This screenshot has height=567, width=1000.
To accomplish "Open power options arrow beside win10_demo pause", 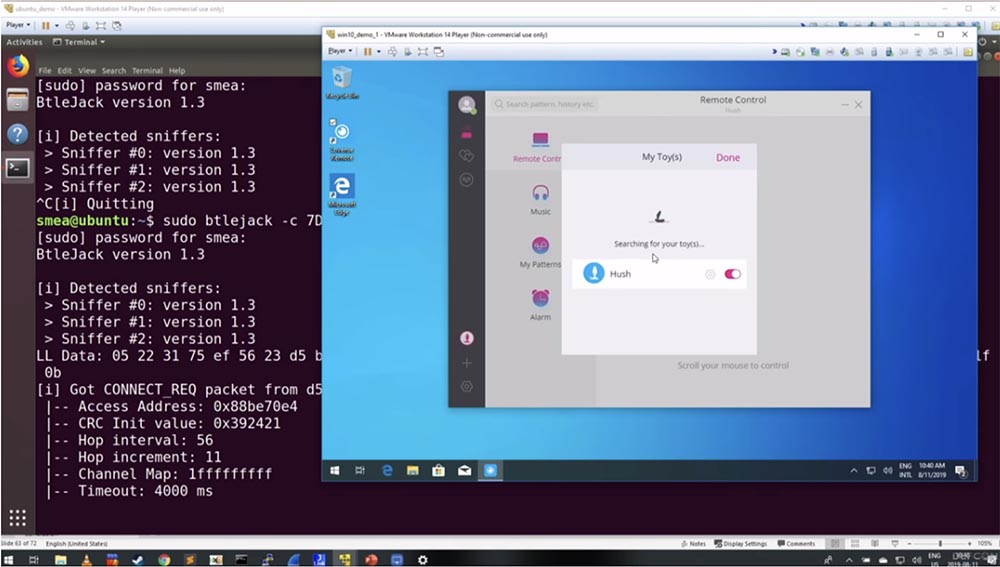I will (379, 52).
